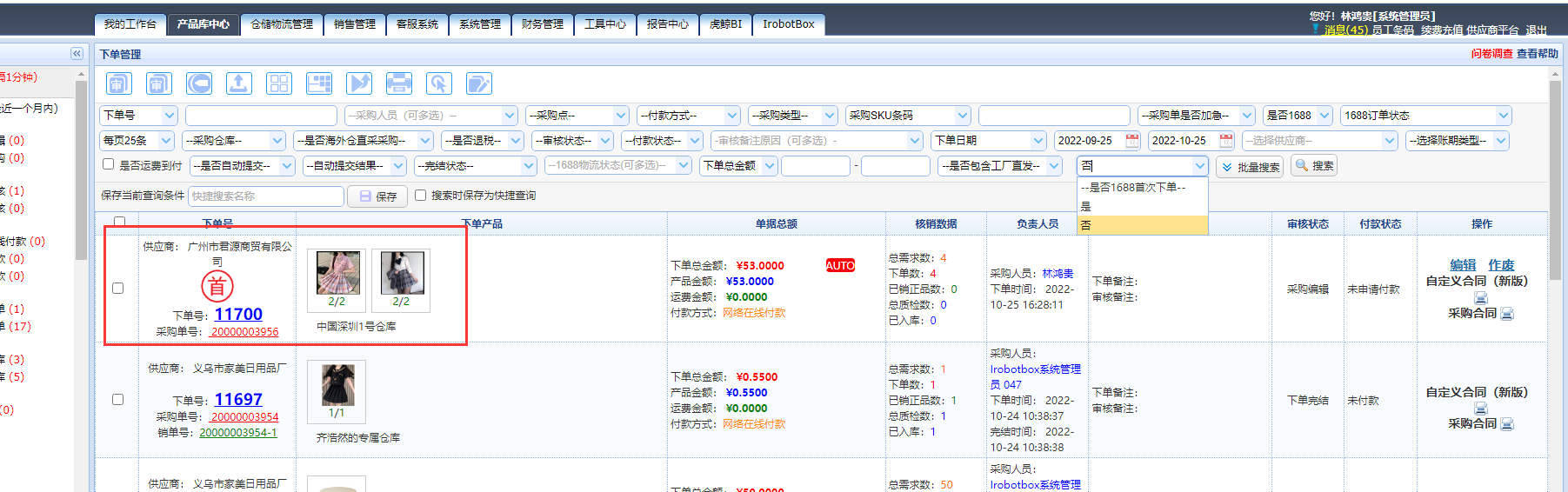Select the row checkbox for order 11697
The width and height of the screenshot is (1568, 492).
(118, 400)
